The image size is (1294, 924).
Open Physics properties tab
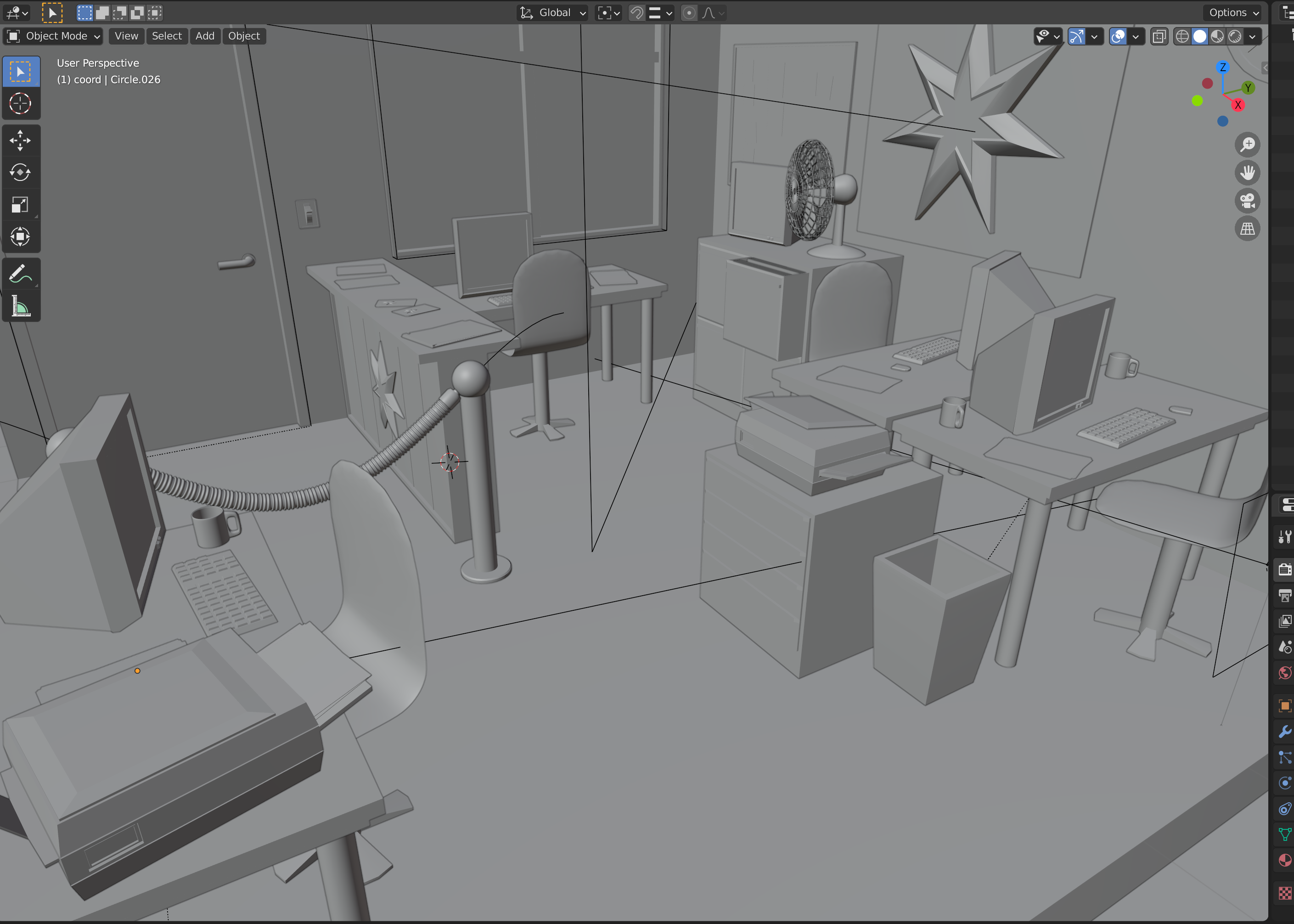(1284, 783)
